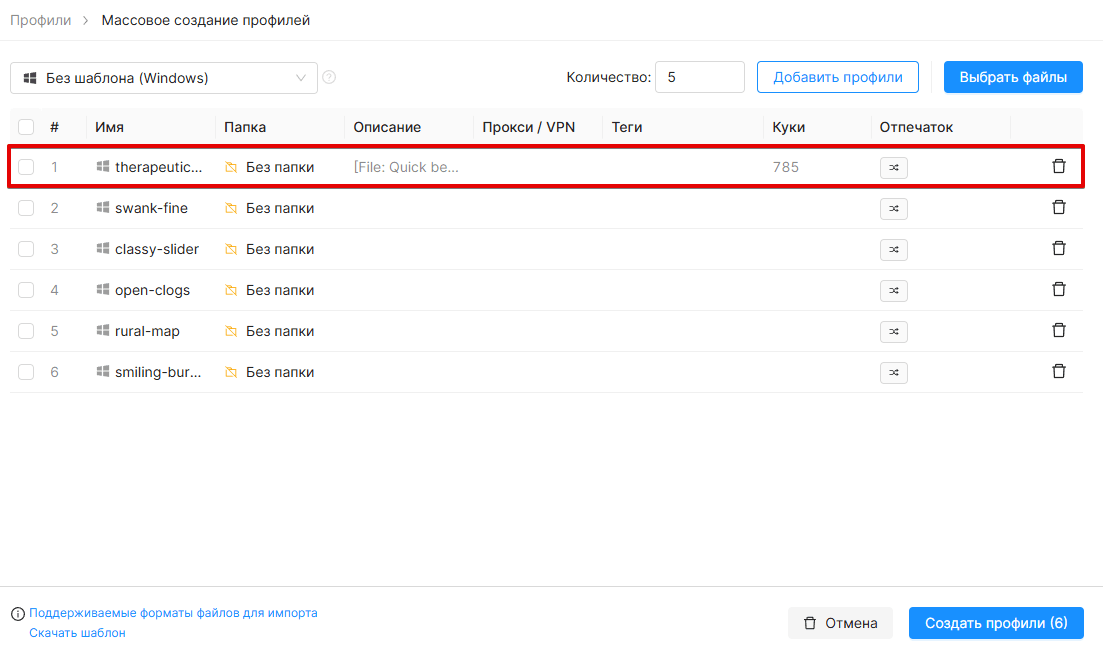Click the 'Прокси / VPN' column header
1103x656 pixels.
point(529,127)
